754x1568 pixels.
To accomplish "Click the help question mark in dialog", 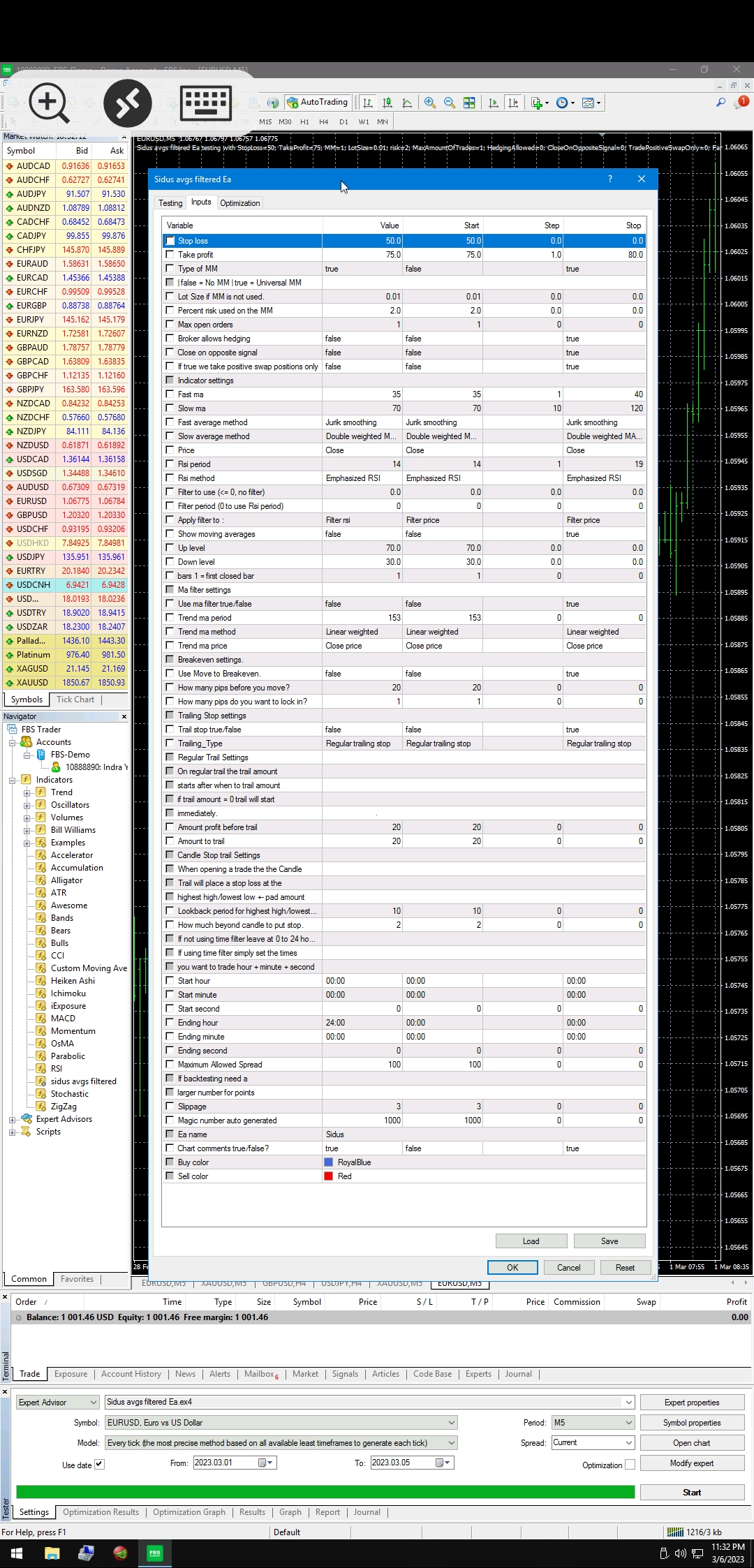I will click(x=610, y=179).
